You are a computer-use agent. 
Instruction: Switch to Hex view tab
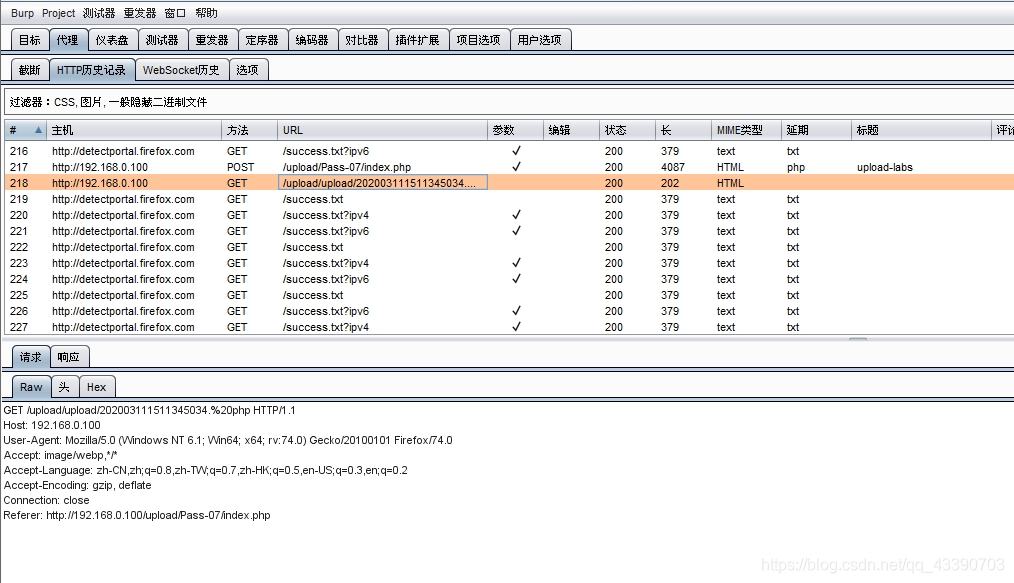click(x=96, y=387)
